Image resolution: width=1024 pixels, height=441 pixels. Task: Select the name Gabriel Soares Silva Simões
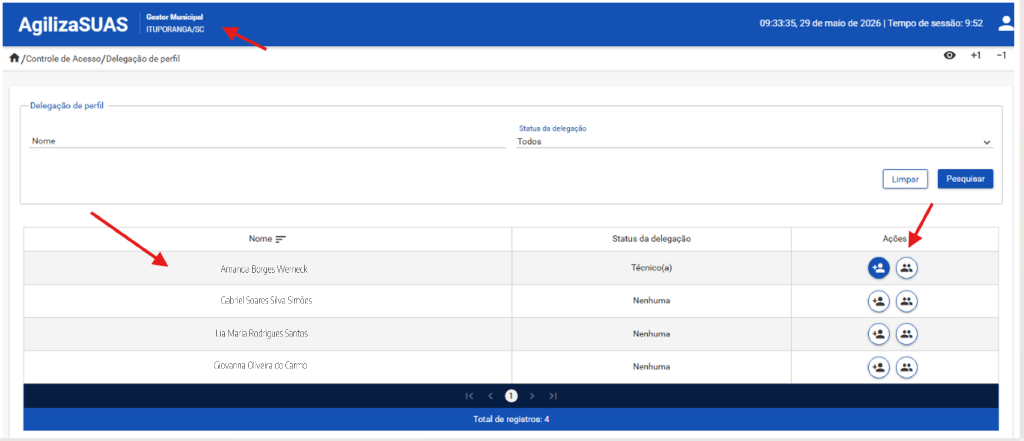[267, 301]
